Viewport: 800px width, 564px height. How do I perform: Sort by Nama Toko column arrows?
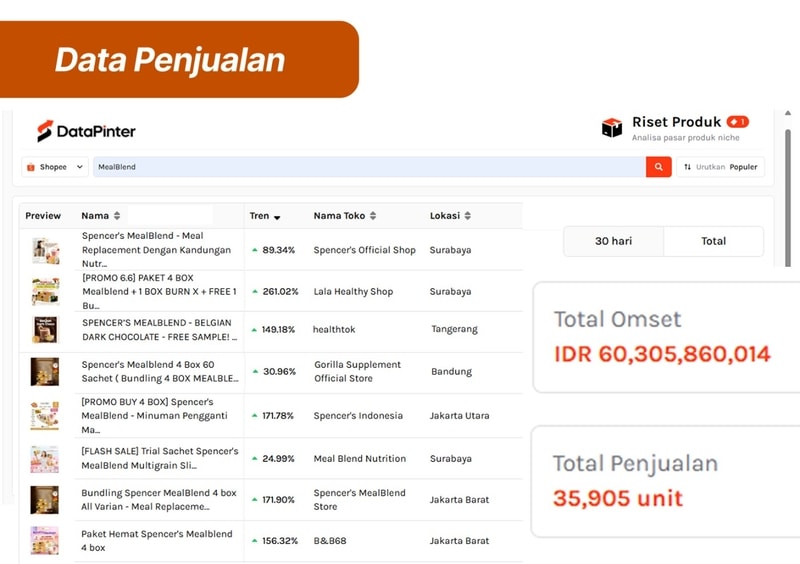pos(373,216)
